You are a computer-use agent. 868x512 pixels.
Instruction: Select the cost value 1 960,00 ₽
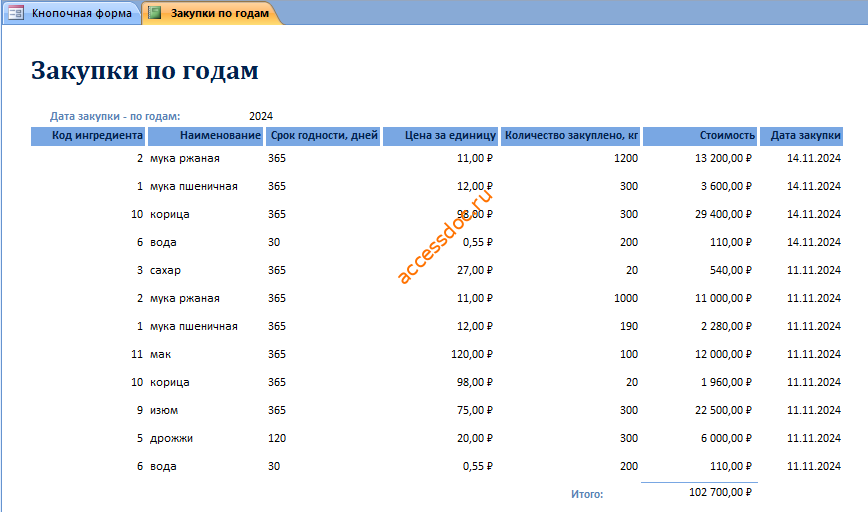coord(726,382)
